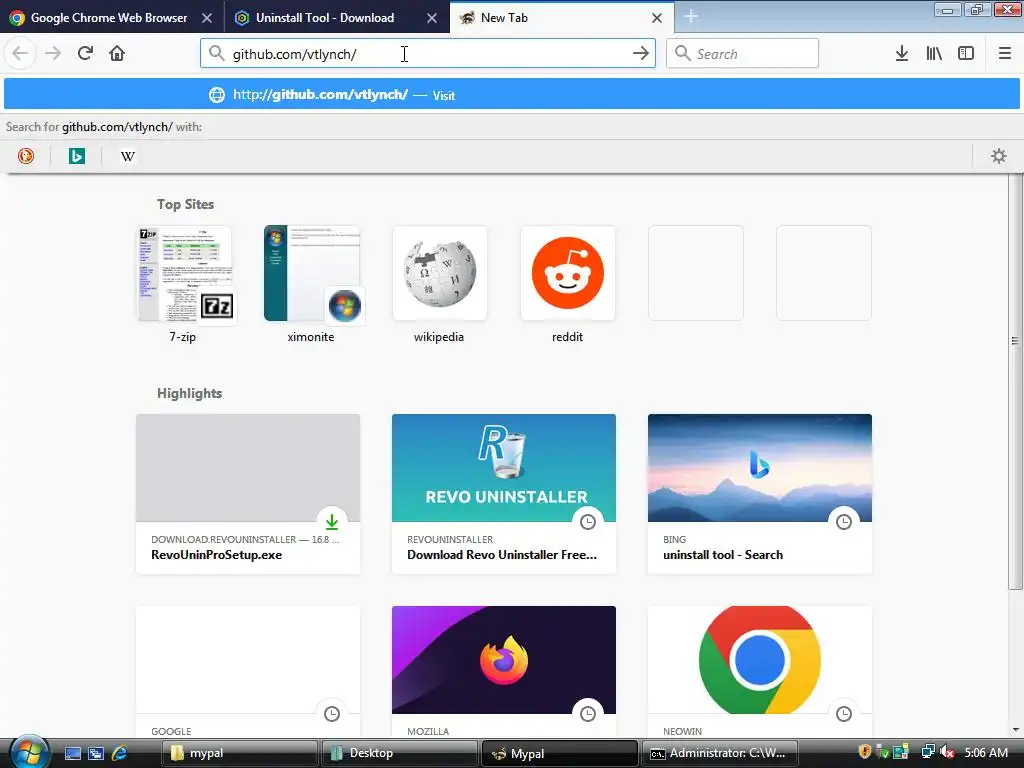Search with the DuckDuckGo icon

coord(26,156)
